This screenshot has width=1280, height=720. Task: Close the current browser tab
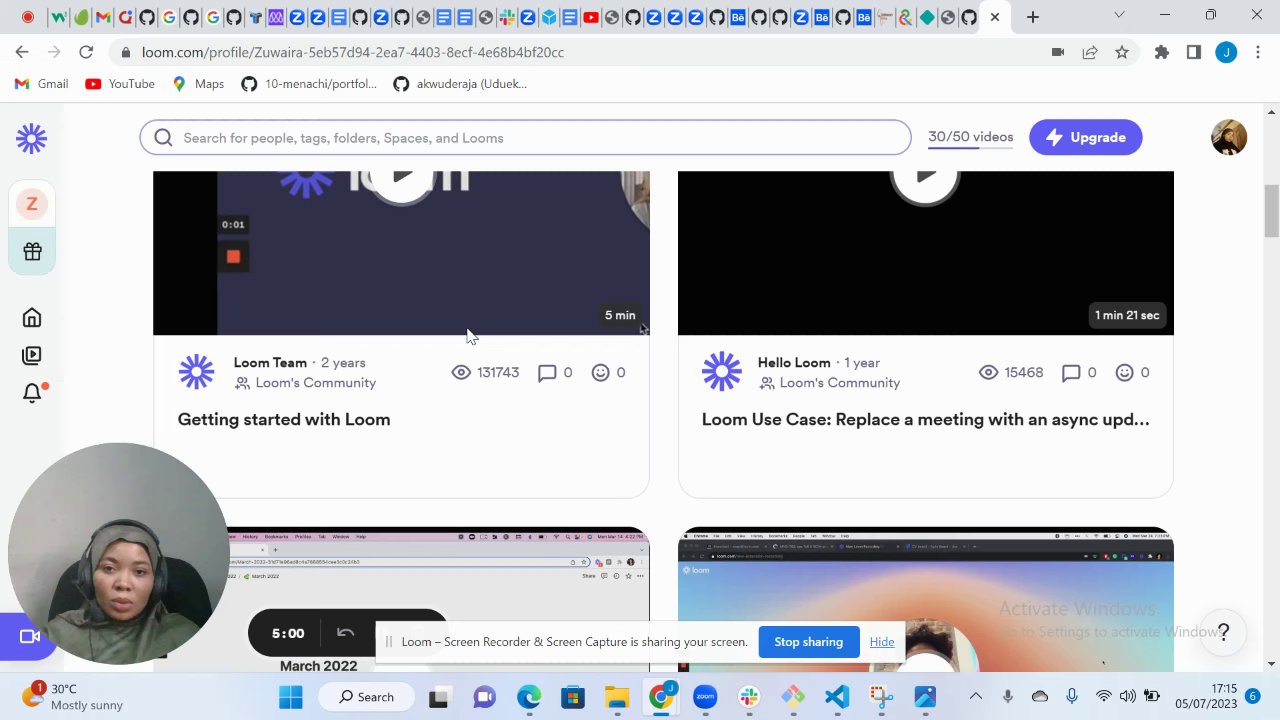coord(995,17)
